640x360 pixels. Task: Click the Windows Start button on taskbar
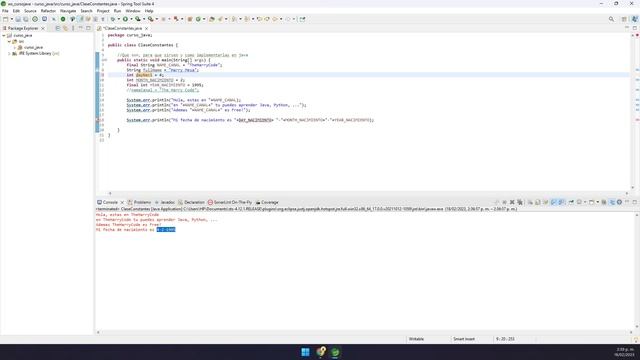point(305,352)
